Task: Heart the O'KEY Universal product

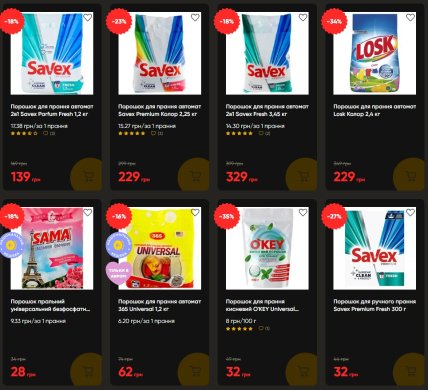Action: [x=303, y=212]
